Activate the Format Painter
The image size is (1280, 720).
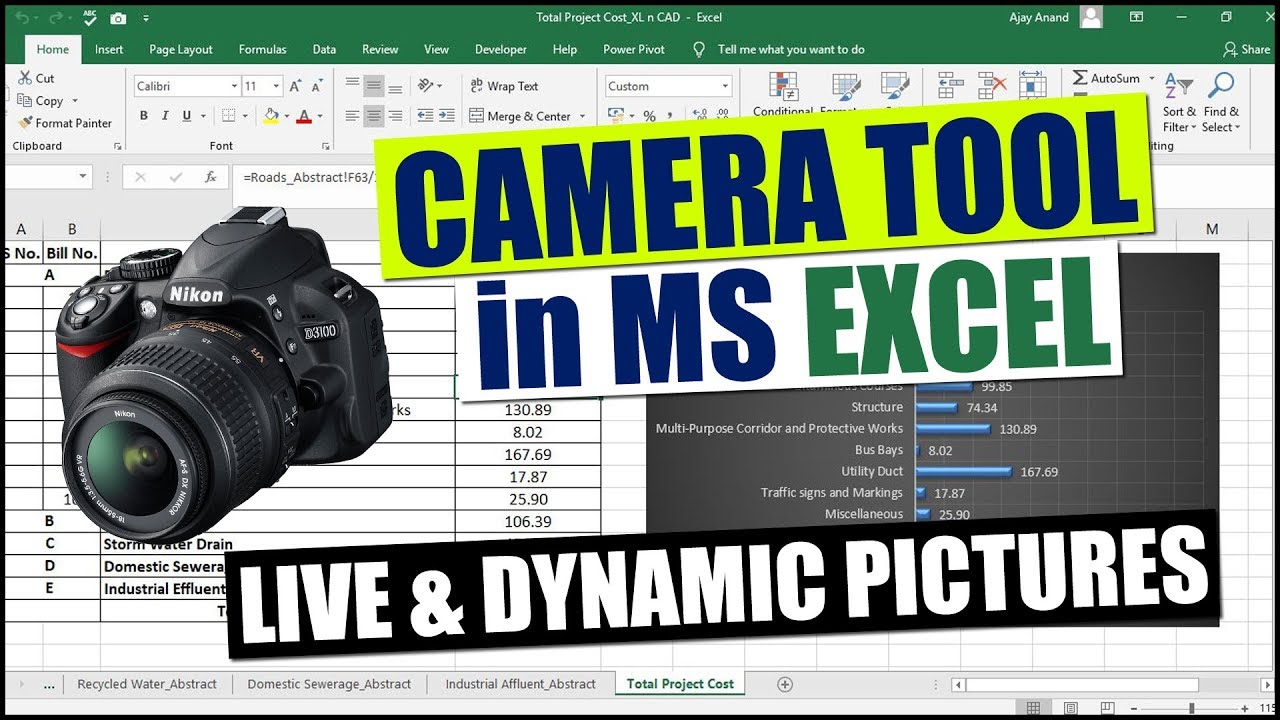pyautogui.click(x=65, y=123)
